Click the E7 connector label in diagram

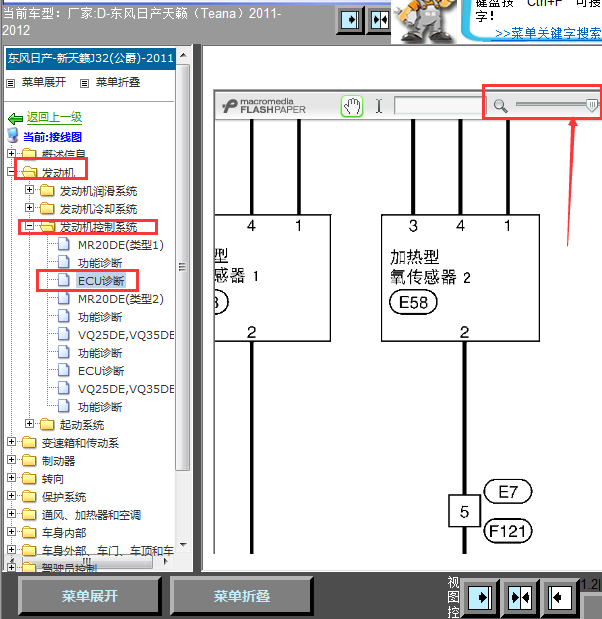(x=508, y=492)
